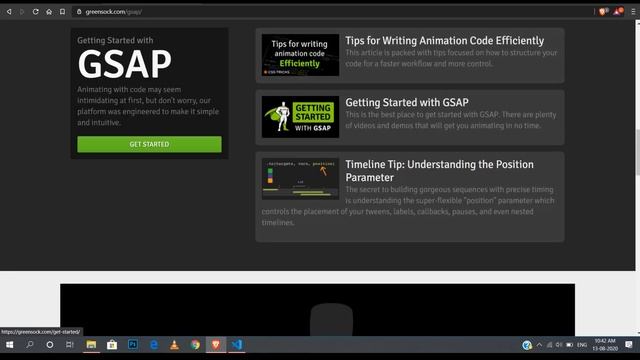Screen dimensions: 640x360
Task: Open Getting Started with GSAP article title
Action: [x=407, y=102]
